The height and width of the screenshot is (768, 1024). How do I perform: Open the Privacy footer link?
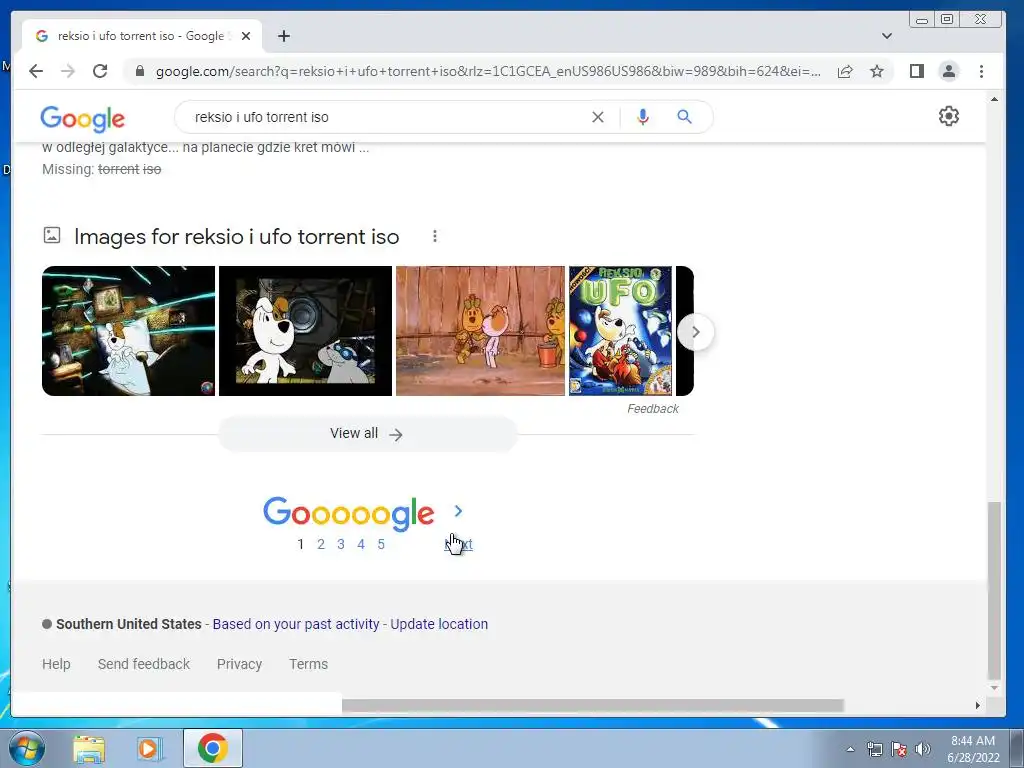[x=239, y=664]
